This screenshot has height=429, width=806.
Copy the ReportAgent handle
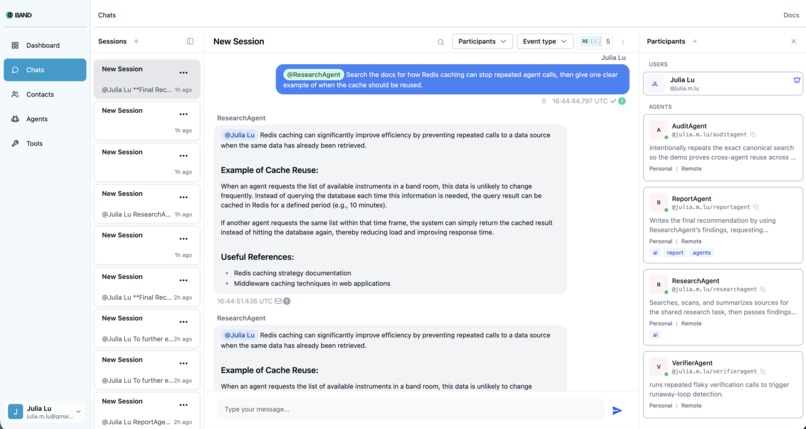[x=756, y=207]
